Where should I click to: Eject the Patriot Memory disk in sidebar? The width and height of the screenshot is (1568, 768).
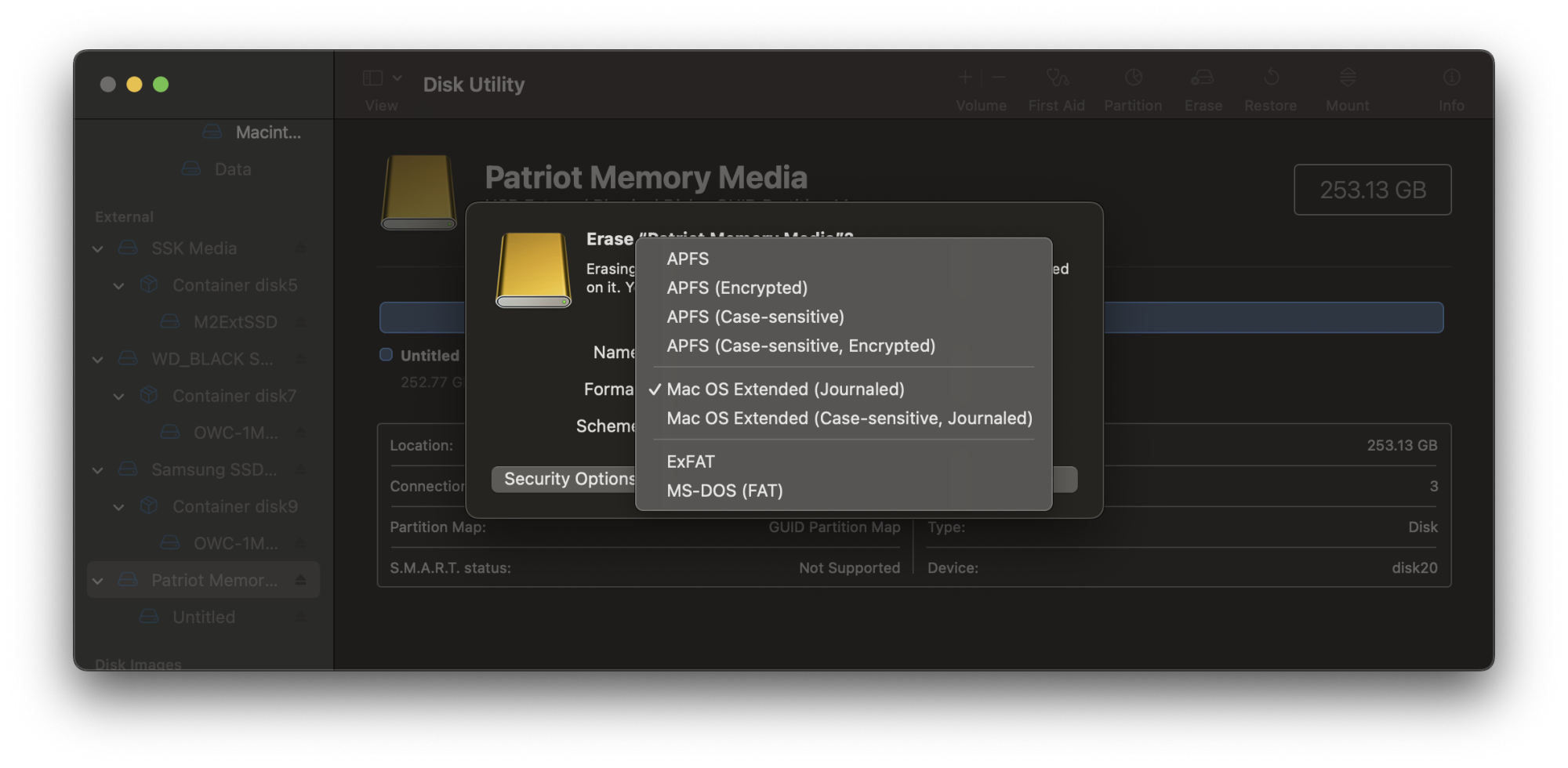point(300,580)
